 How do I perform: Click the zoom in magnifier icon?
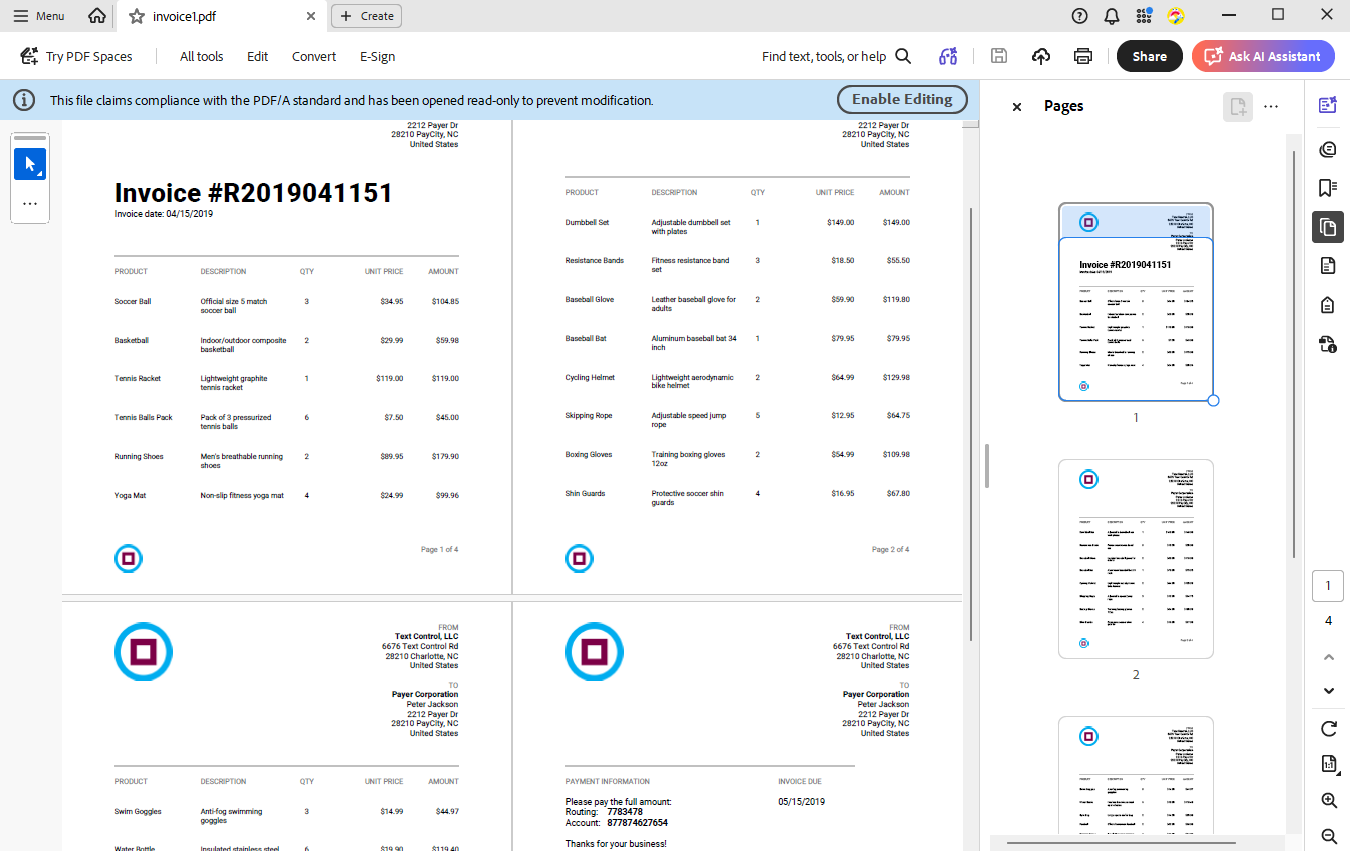click(1328, 800)
